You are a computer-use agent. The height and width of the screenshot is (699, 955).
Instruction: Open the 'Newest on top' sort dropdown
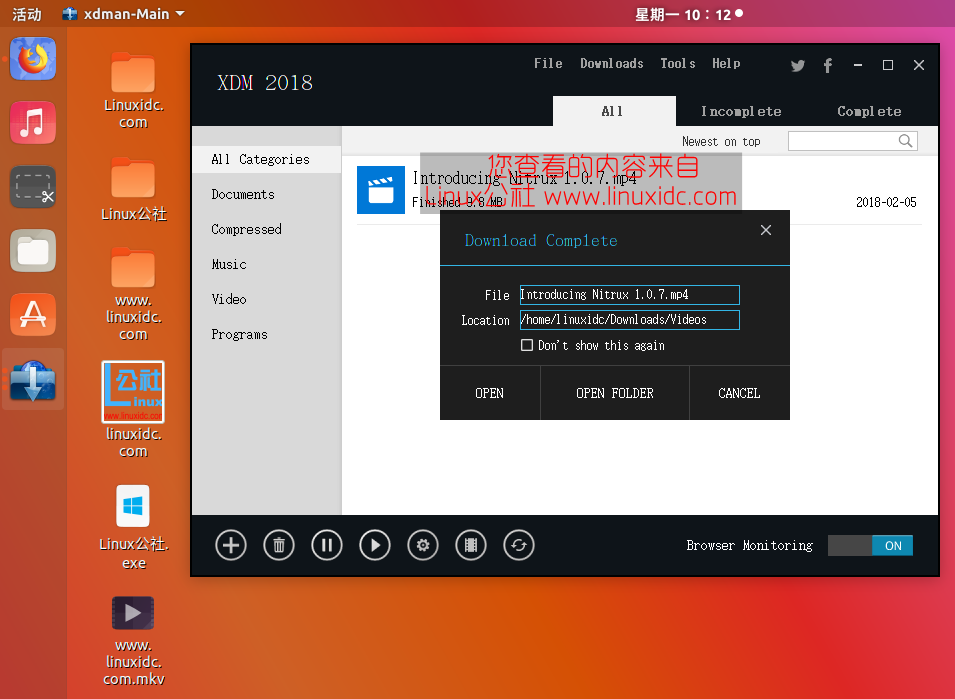721,141
